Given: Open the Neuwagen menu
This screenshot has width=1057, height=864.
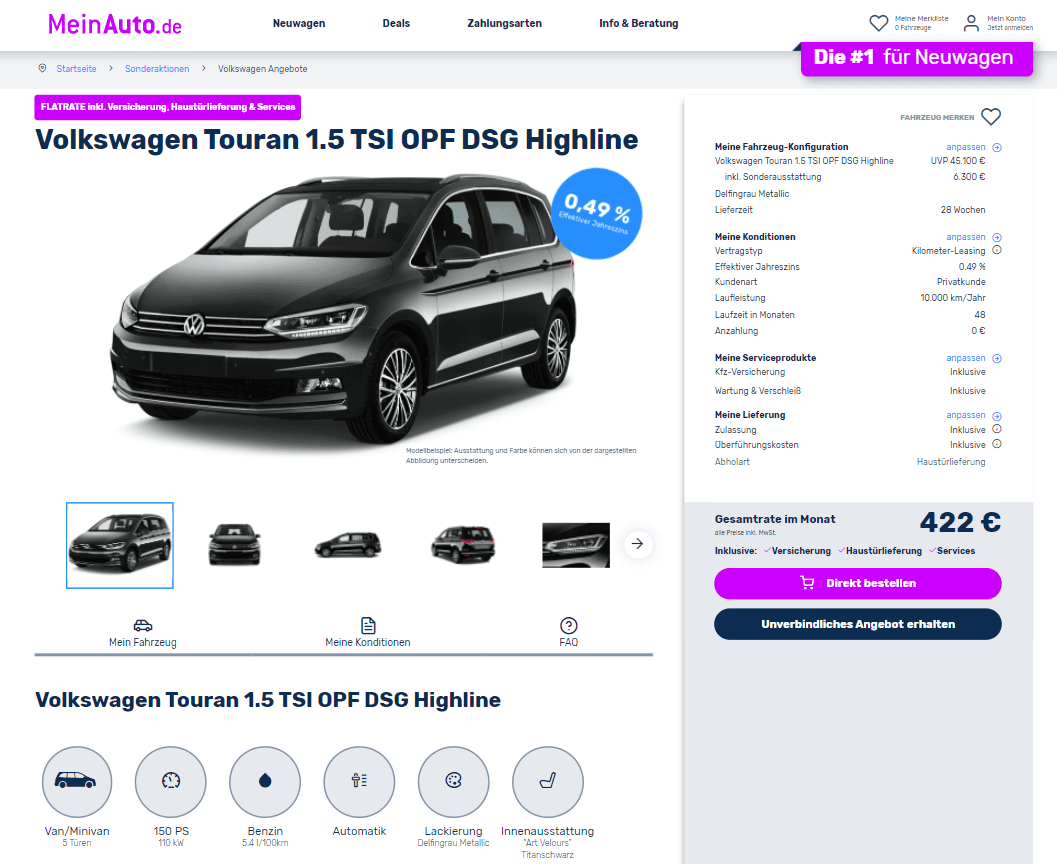Looking at the screenshot, I should point(299,24).
